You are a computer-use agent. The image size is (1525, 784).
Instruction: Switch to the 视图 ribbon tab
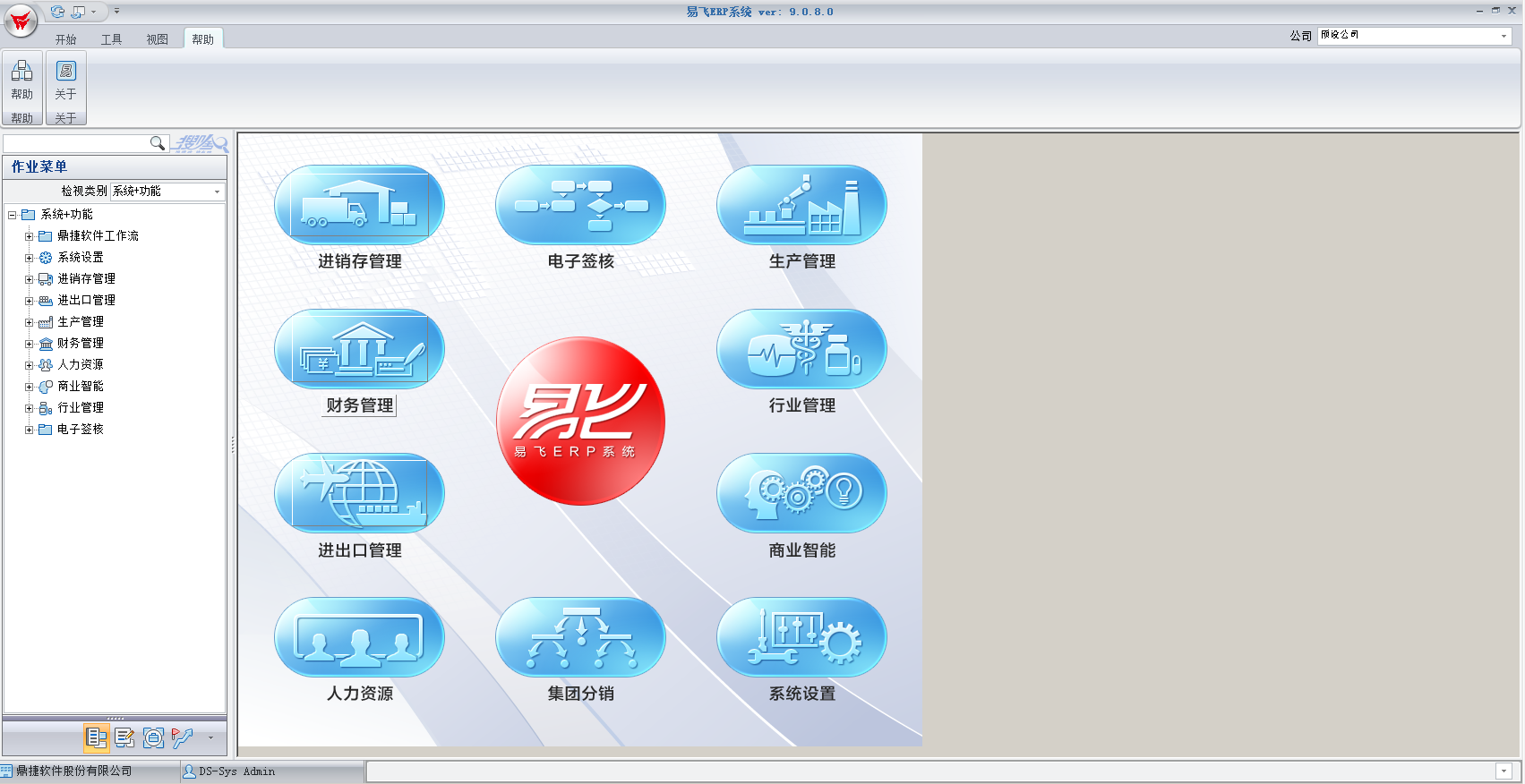click(x=157, y=39)
